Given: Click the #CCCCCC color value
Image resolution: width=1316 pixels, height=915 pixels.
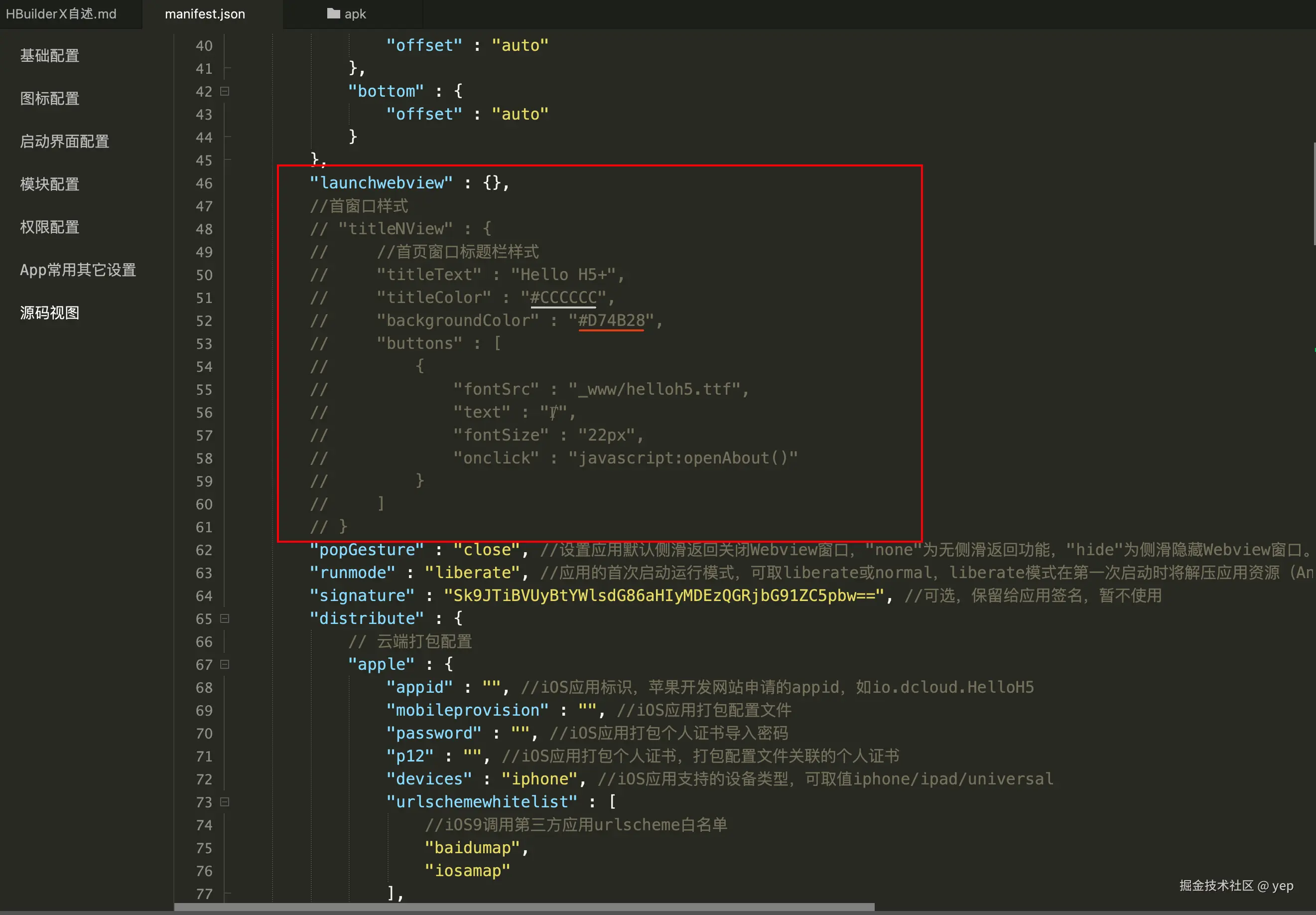Looking at the screenshot, I should (x=563, y=298).
